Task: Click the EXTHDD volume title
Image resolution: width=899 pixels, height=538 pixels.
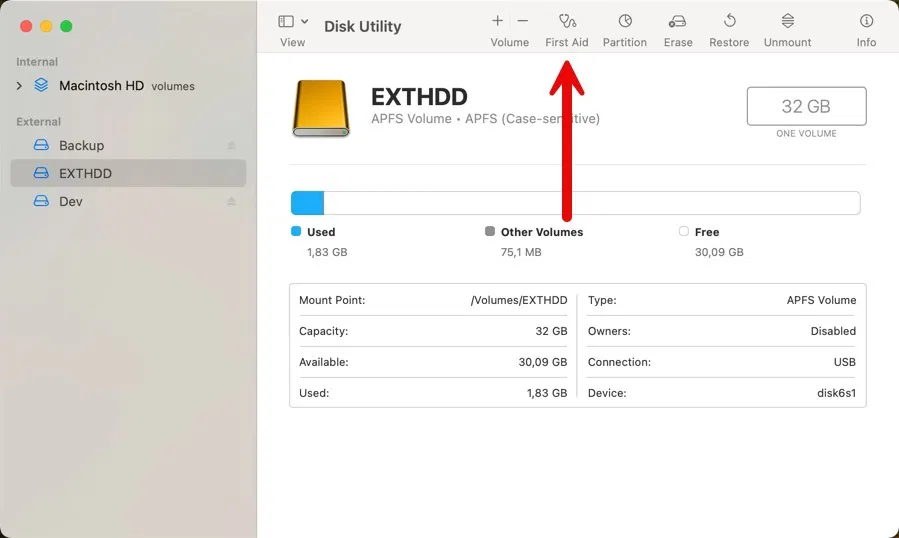Action: click(419, 97)
